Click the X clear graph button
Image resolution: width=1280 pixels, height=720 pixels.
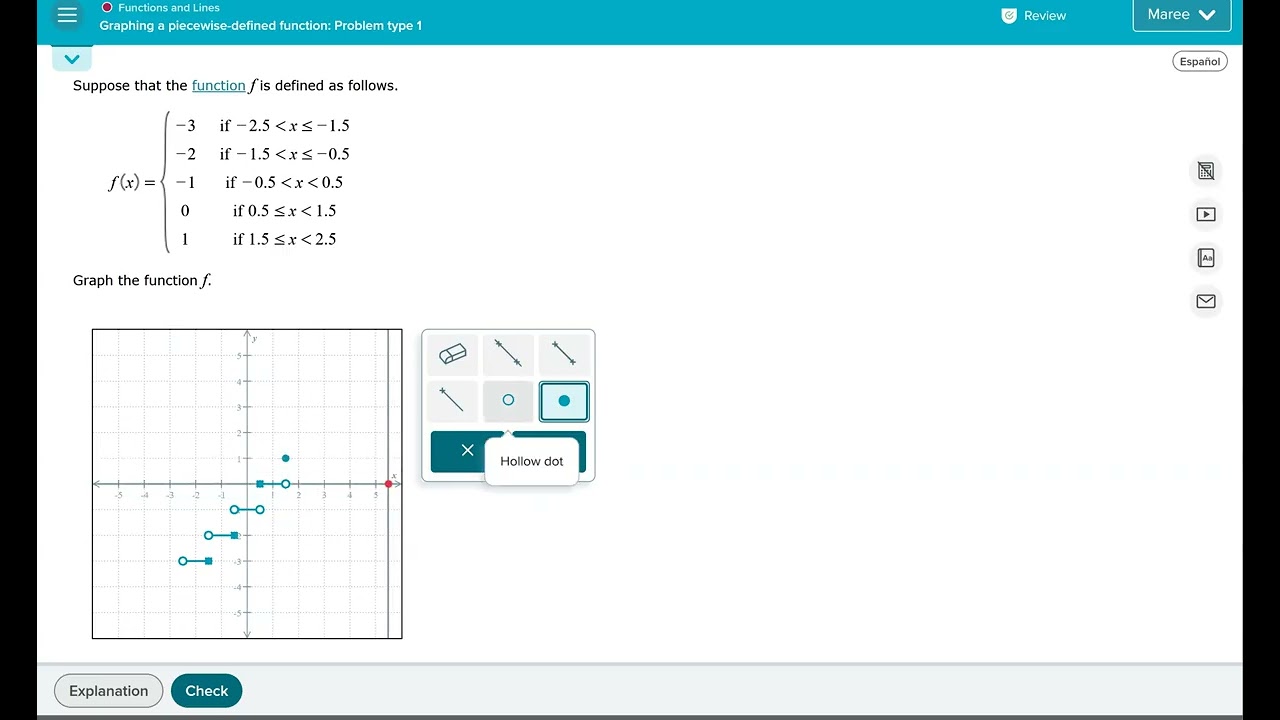467,450
